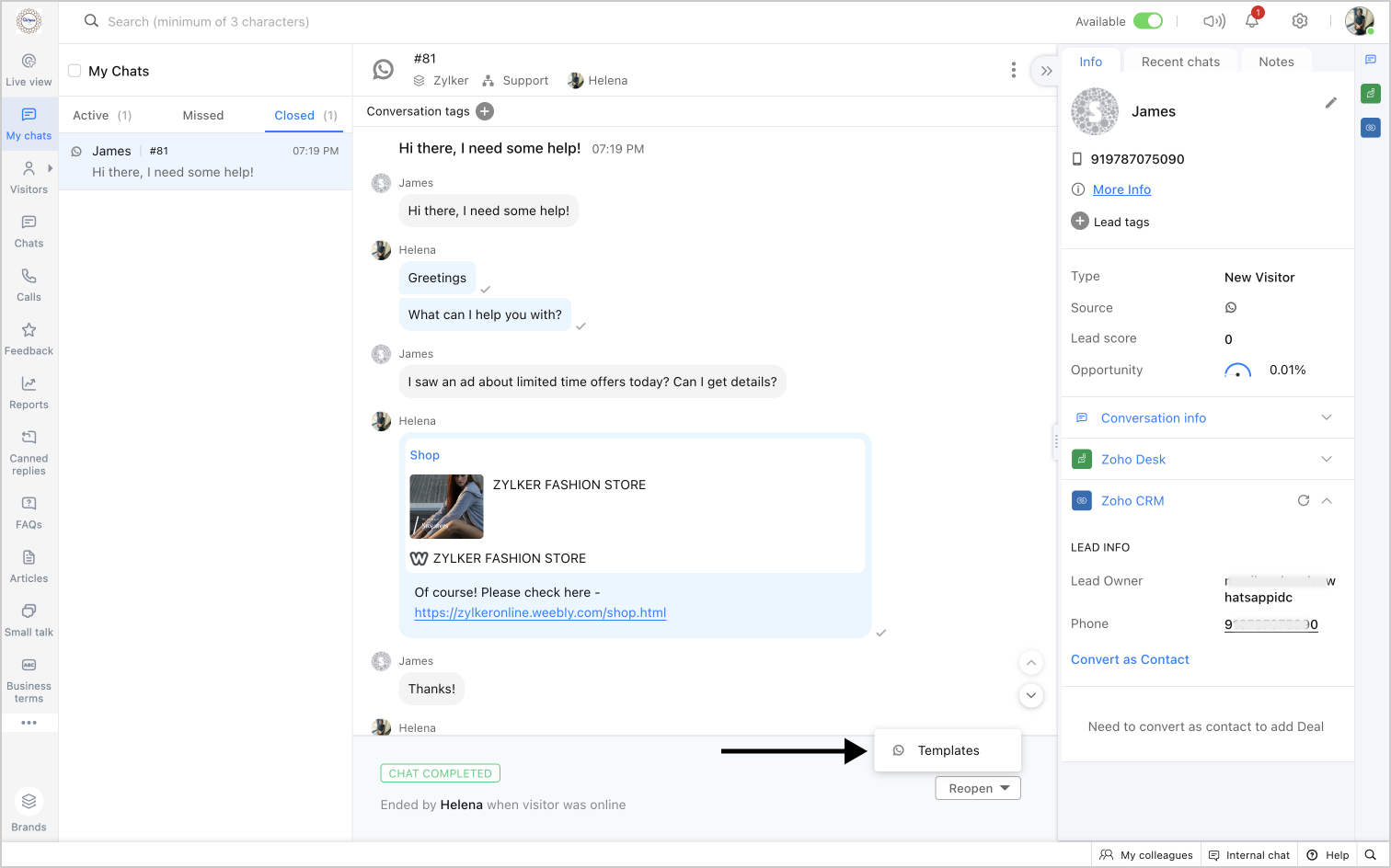Refresh the Zoho CRM section

1303,500
